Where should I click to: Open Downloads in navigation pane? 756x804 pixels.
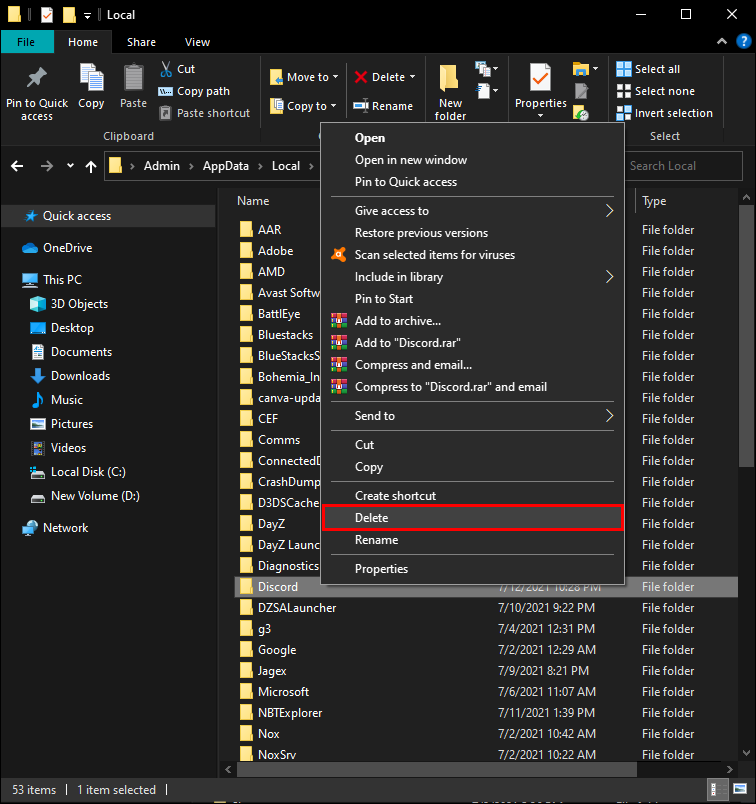pos(70,376)
